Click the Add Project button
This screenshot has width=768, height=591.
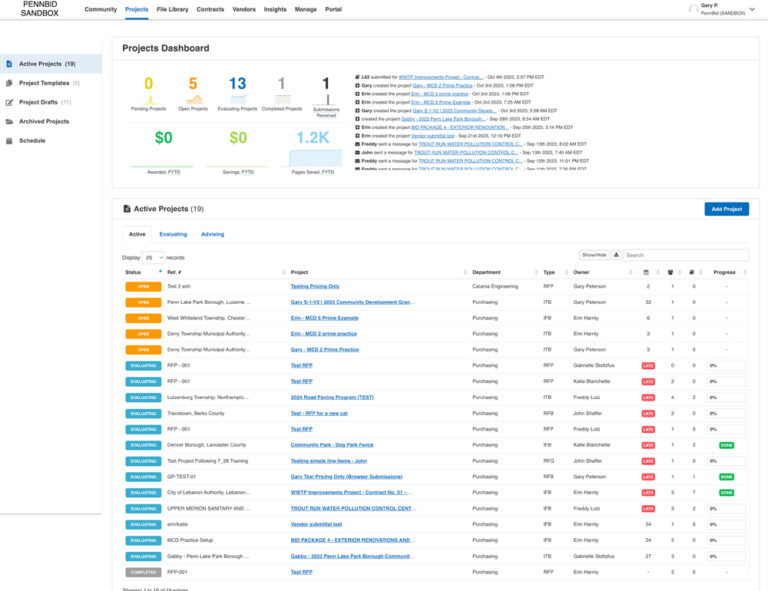726,209
